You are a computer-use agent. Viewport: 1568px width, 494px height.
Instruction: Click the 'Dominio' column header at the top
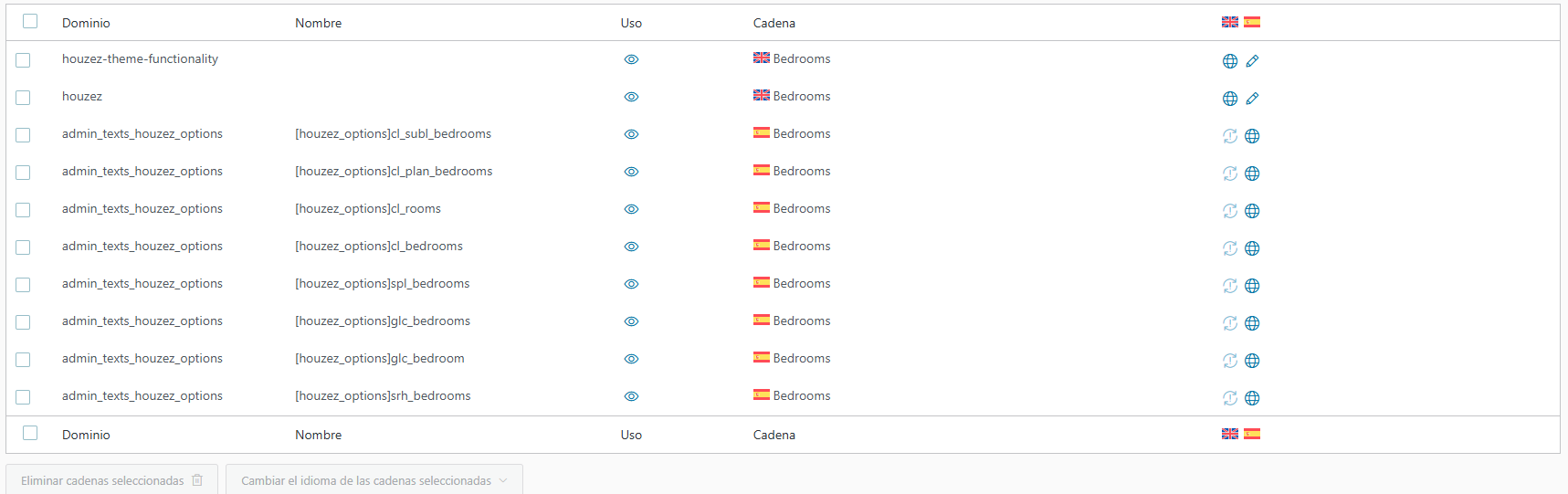pos(86,23)
